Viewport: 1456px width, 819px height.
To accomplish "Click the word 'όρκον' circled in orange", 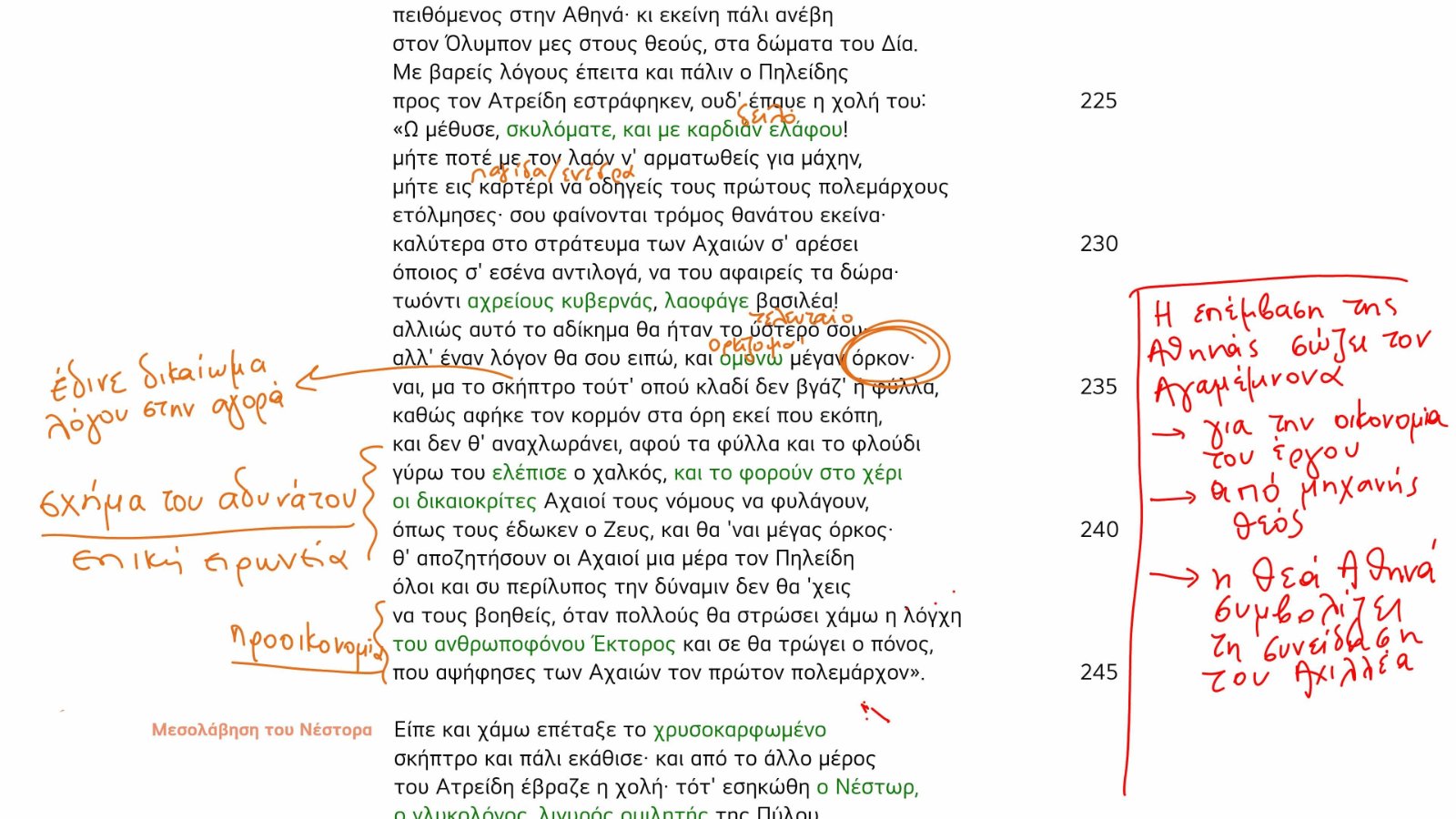I will pos(882,359).
